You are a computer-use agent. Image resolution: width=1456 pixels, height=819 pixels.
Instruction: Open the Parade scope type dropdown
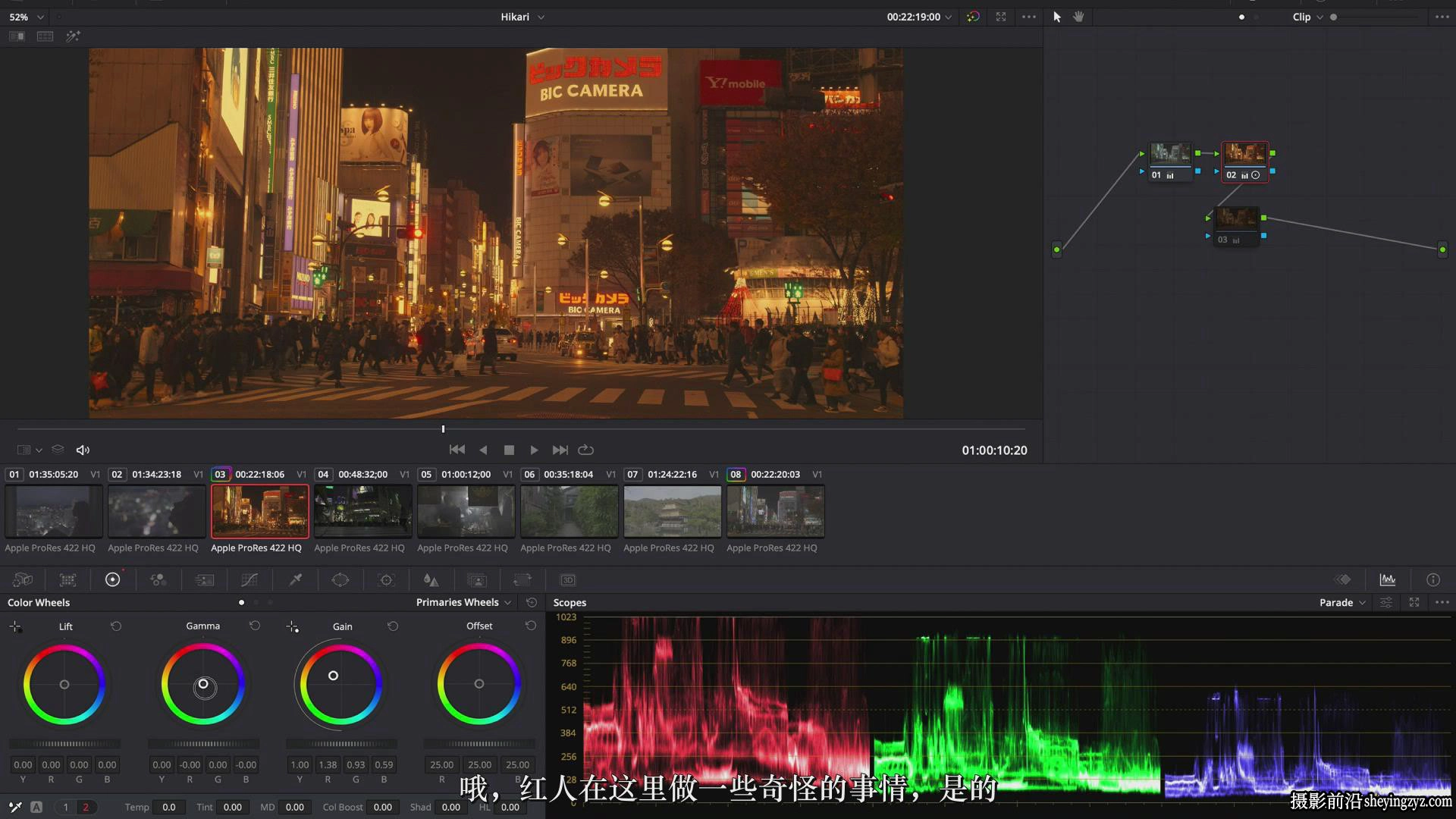tap(1342, 603)
